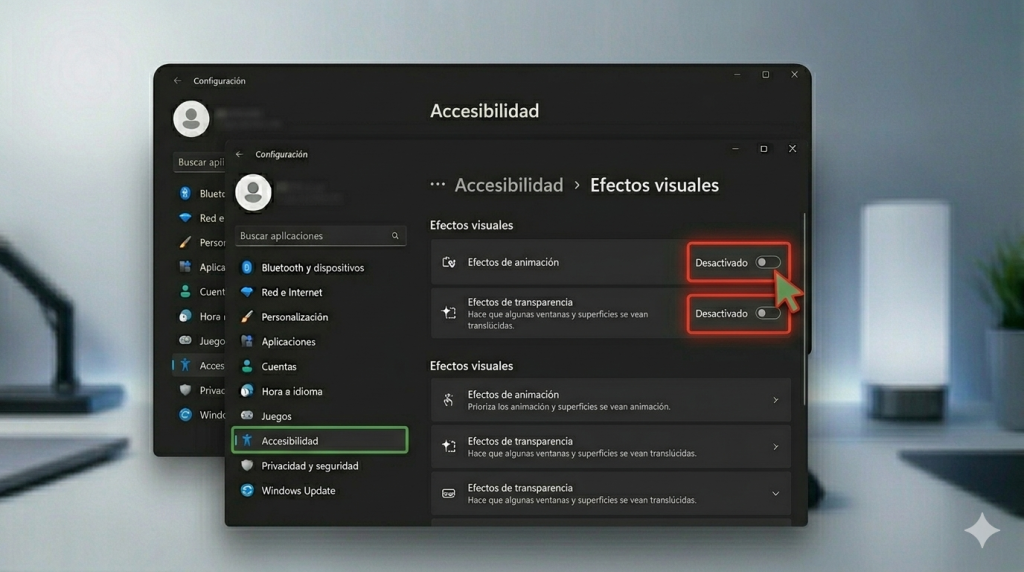Click the brush icon in back window sidebar

click(185, 242)
